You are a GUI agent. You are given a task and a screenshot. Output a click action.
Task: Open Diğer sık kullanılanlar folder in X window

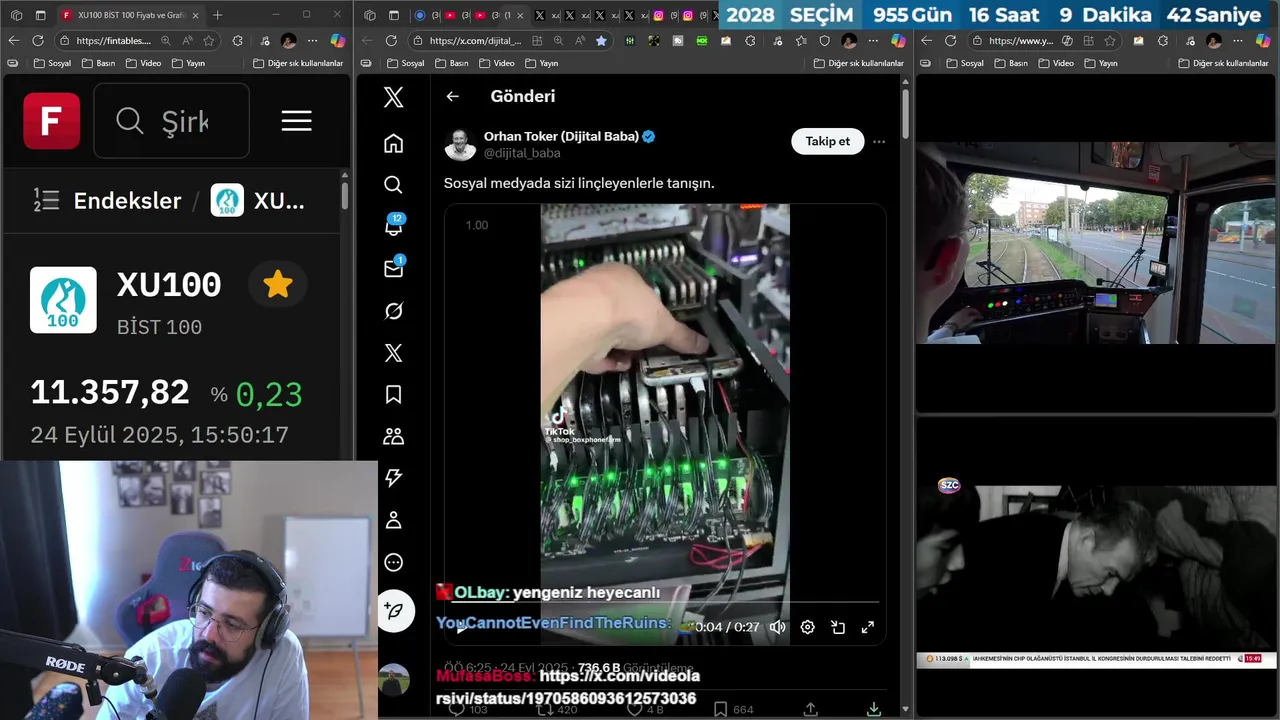click(x=859, y=63)
